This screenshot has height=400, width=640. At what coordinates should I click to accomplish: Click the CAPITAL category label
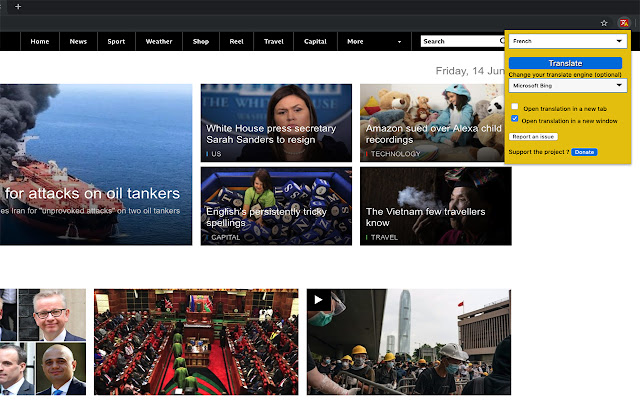225,238
